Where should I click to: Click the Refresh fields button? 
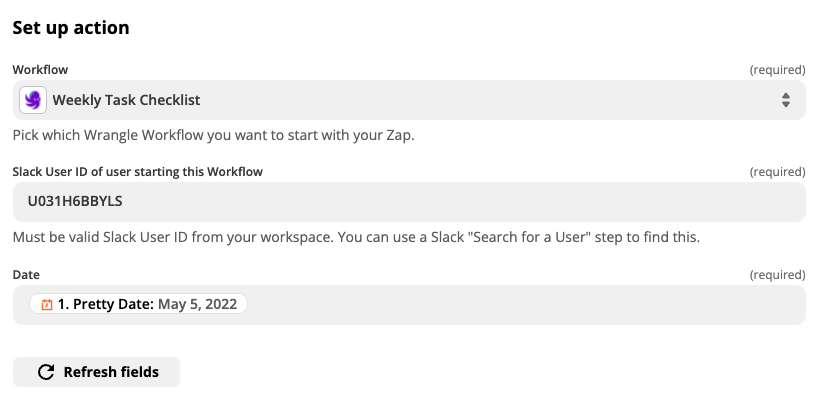pos(96,372)
